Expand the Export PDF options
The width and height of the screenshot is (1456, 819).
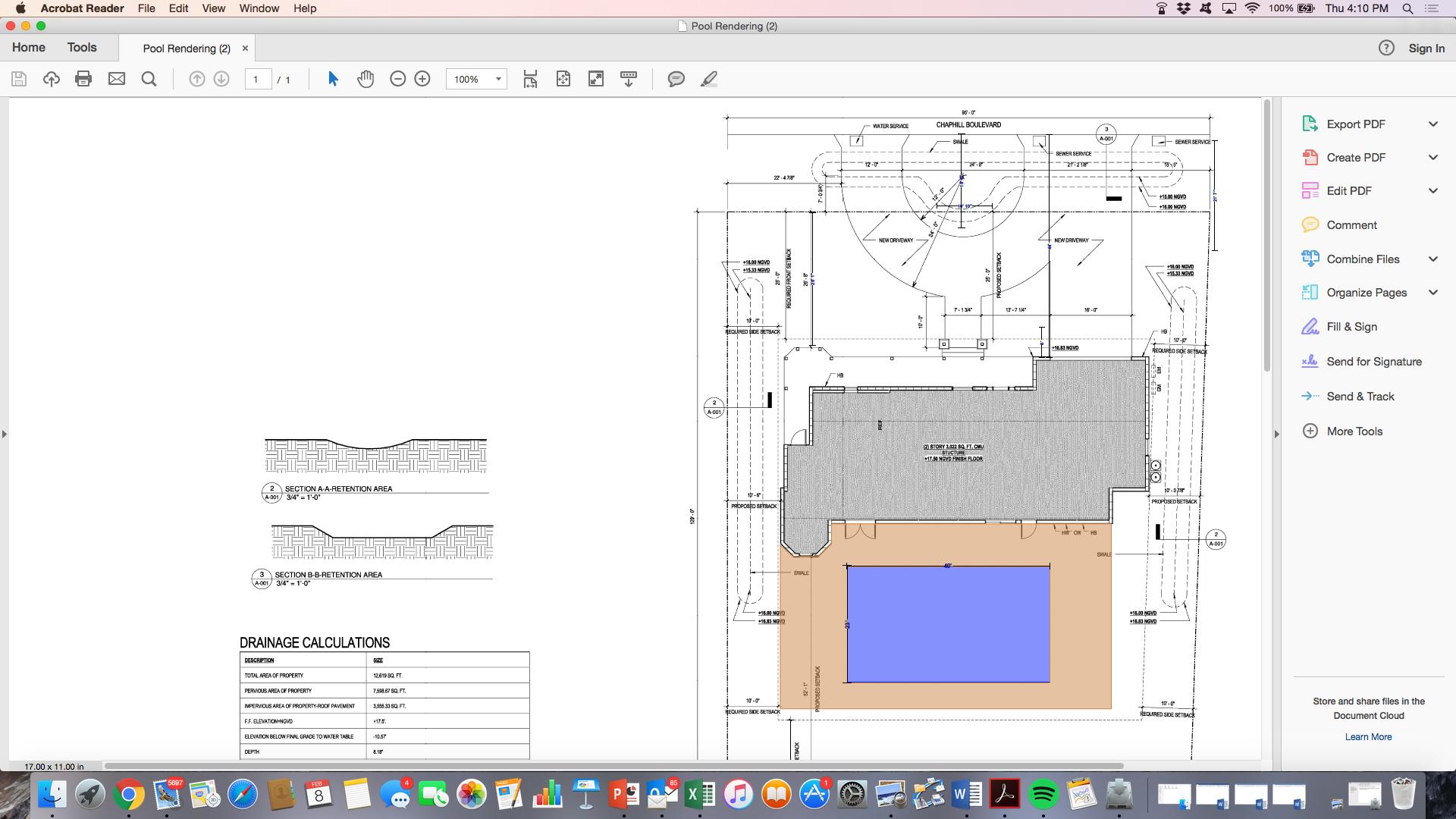[1432, 124]
